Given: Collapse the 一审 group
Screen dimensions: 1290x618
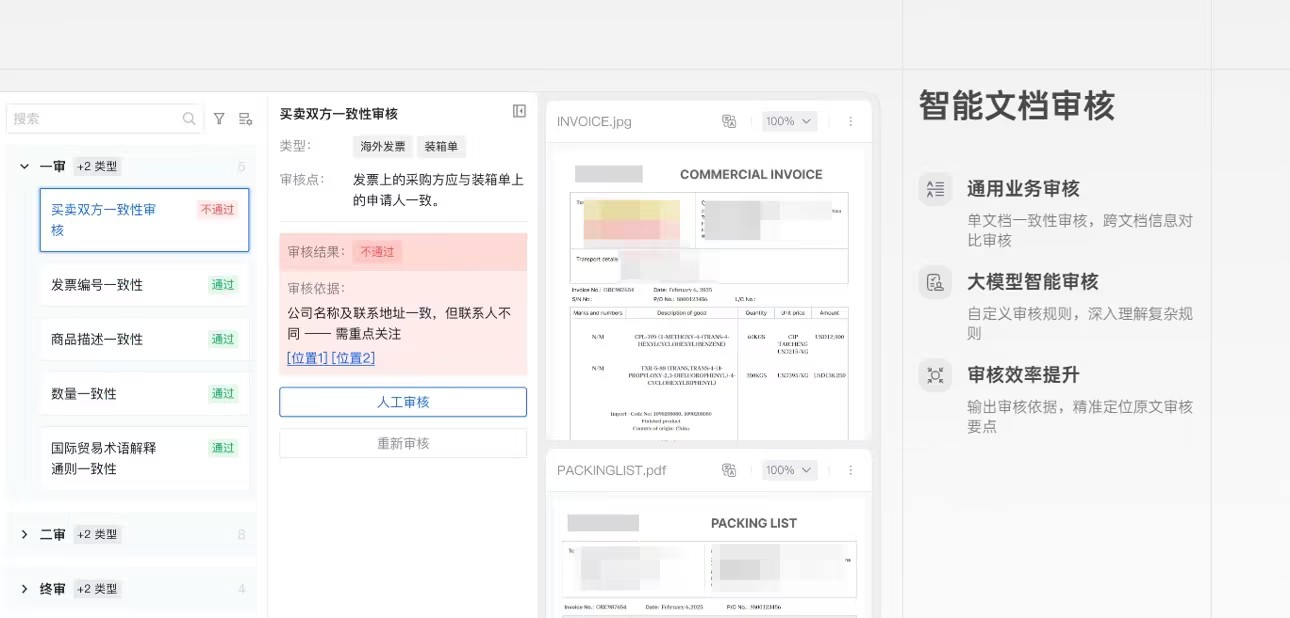Looking at the screenshot, I should point(25,167).
